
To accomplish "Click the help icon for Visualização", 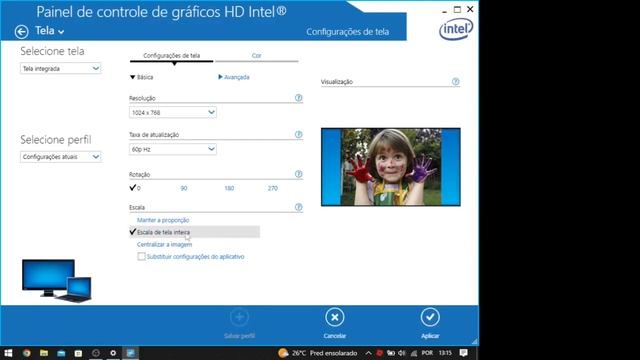I will click(x=456, y=82).
